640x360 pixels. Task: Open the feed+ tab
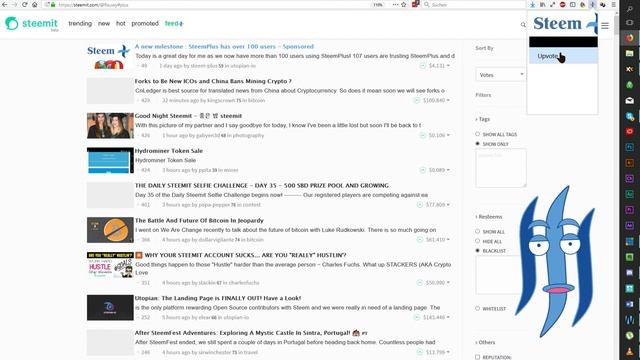pyautogui.click(x=174, y=24)
